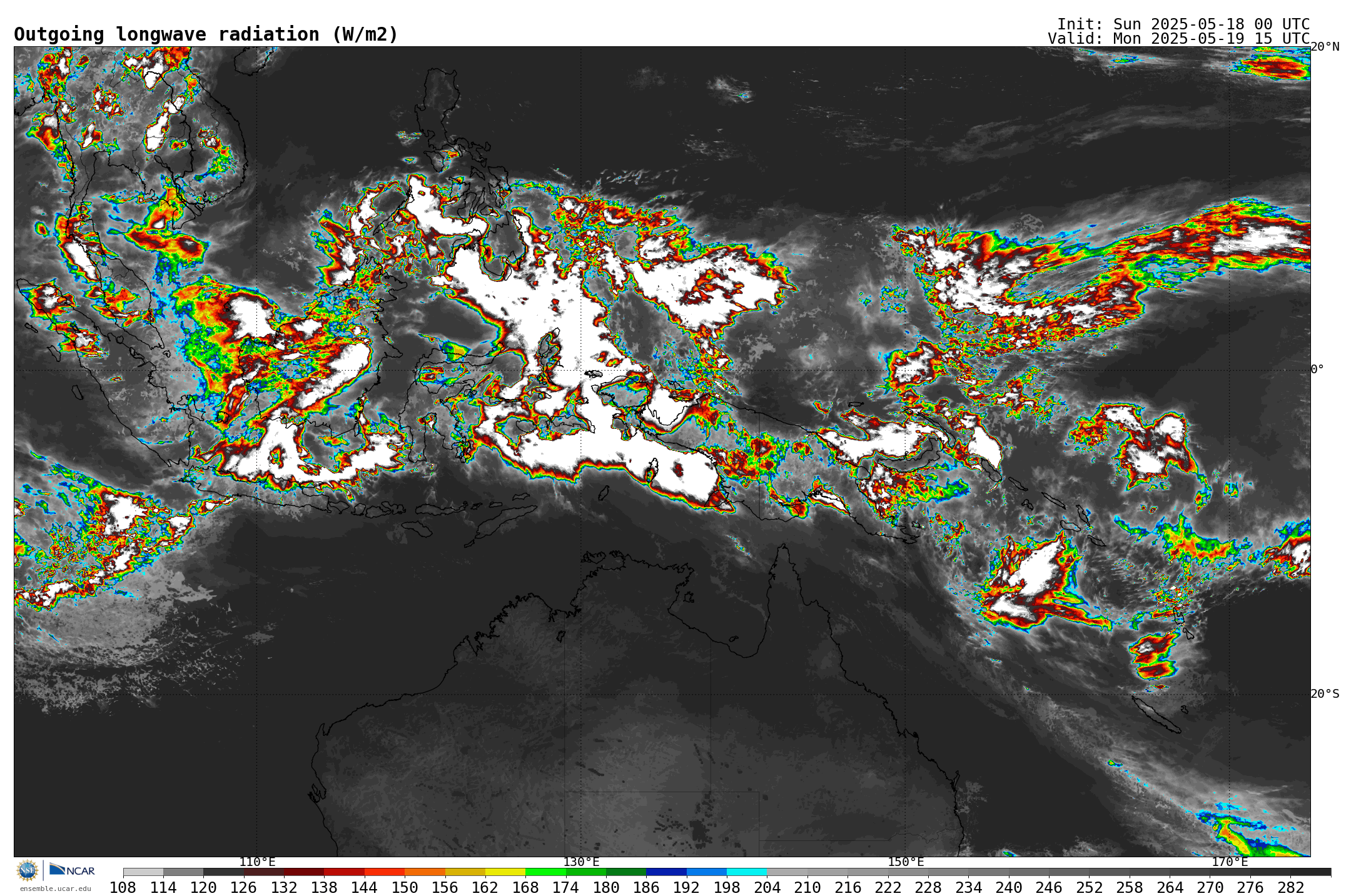Click the NCAR logo
1351x896 pixels.
72,870
